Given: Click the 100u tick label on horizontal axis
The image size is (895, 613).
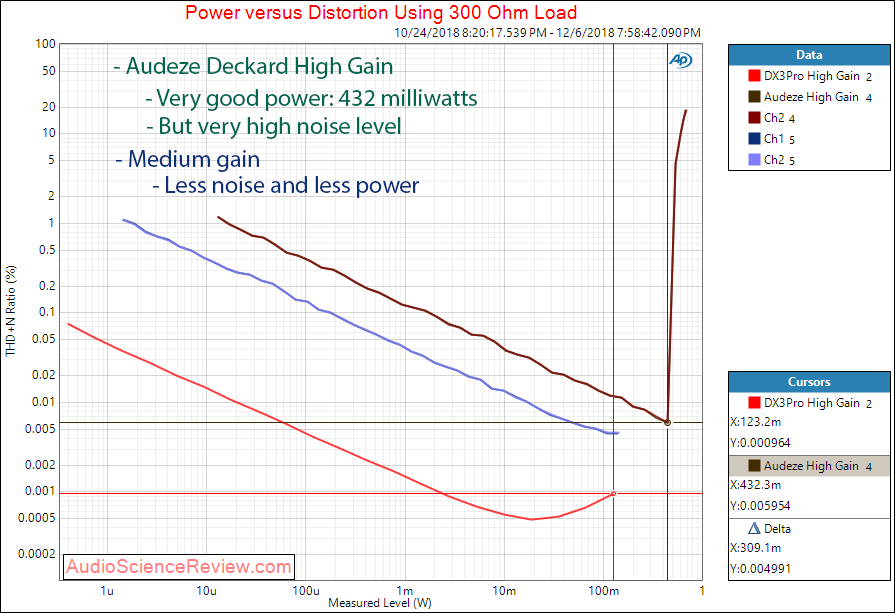Looking at the screenshot, I should tap(306, 591).
